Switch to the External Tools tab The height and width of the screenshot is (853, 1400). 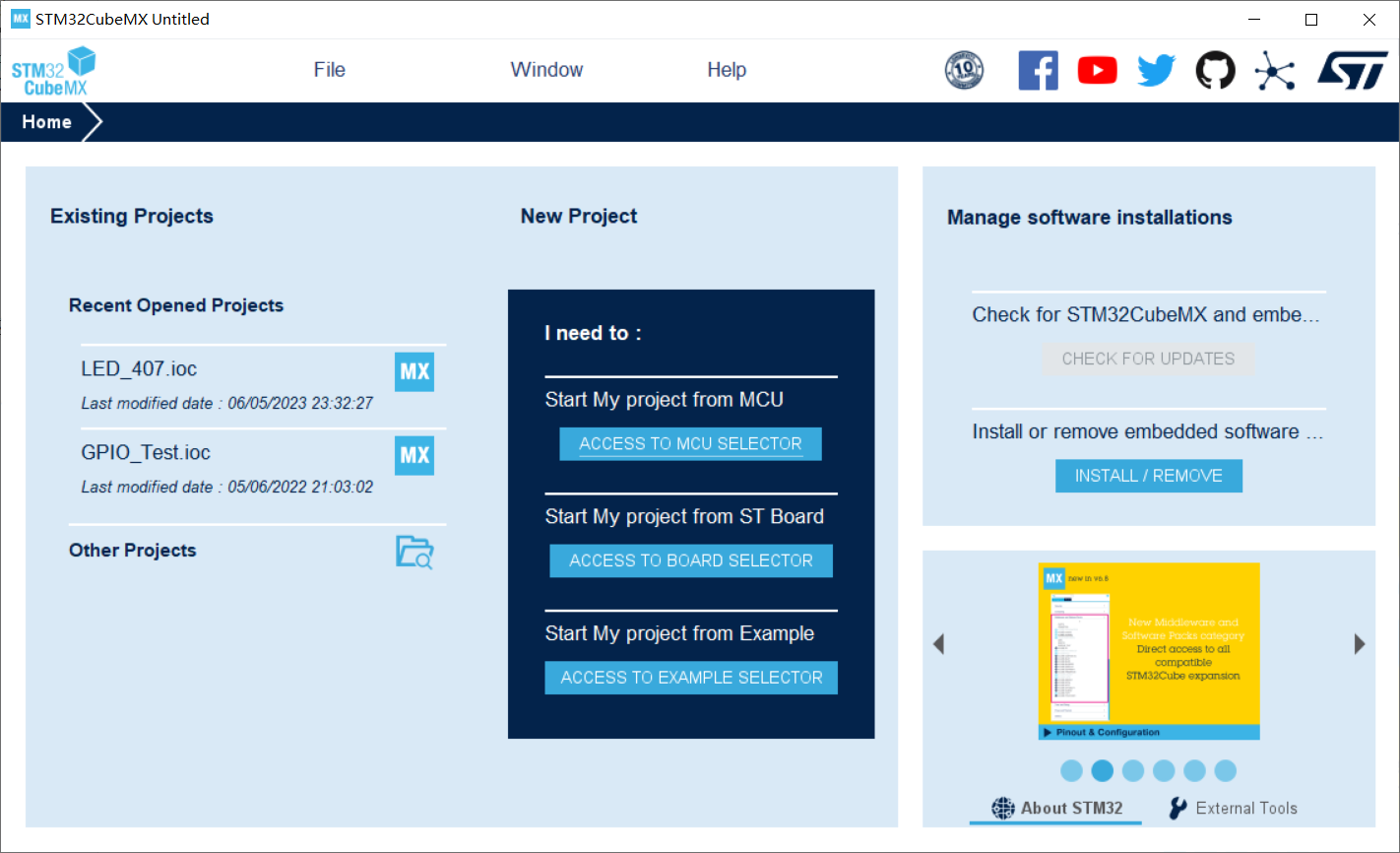[1233, 808]
